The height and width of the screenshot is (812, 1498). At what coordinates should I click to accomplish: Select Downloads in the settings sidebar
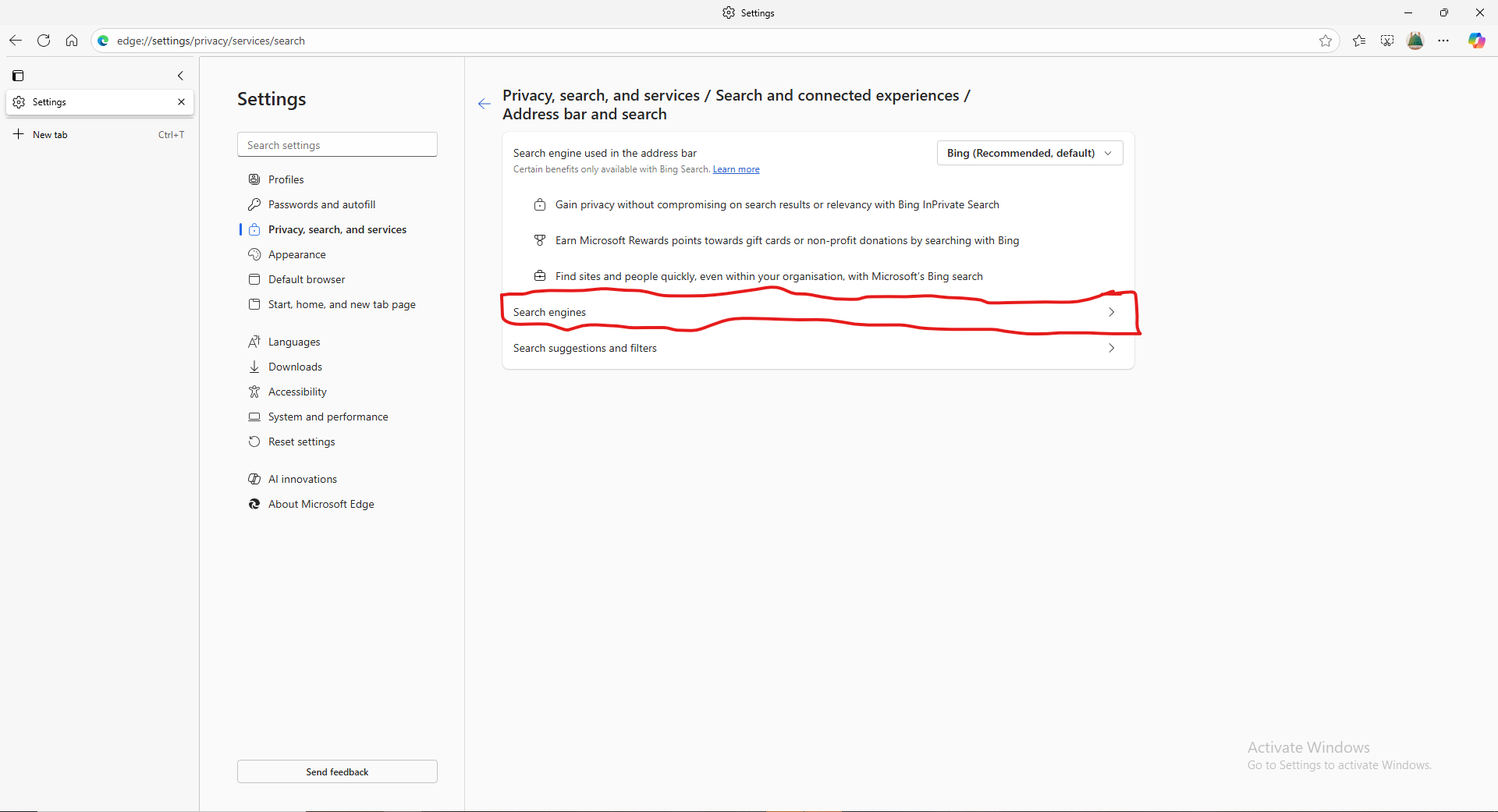(295, 367)
